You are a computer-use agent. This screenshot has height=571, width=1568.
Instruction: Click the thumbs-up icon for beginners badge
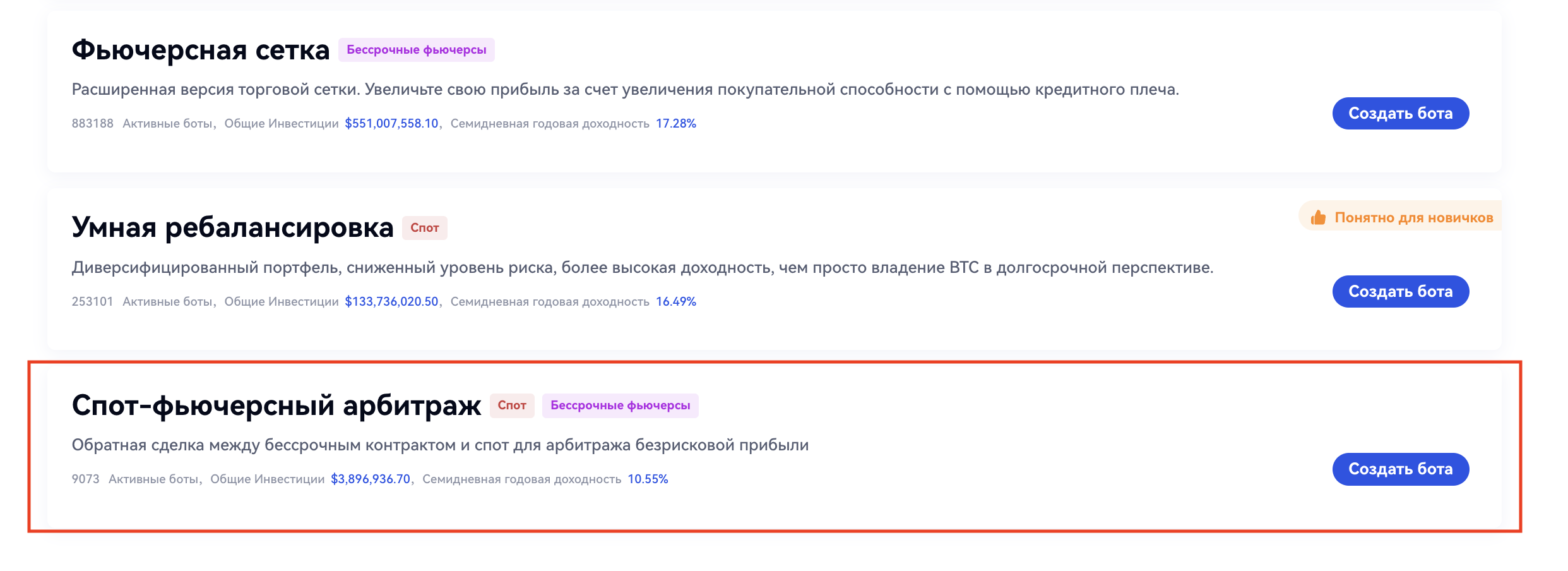click(x=1318, y=218)
